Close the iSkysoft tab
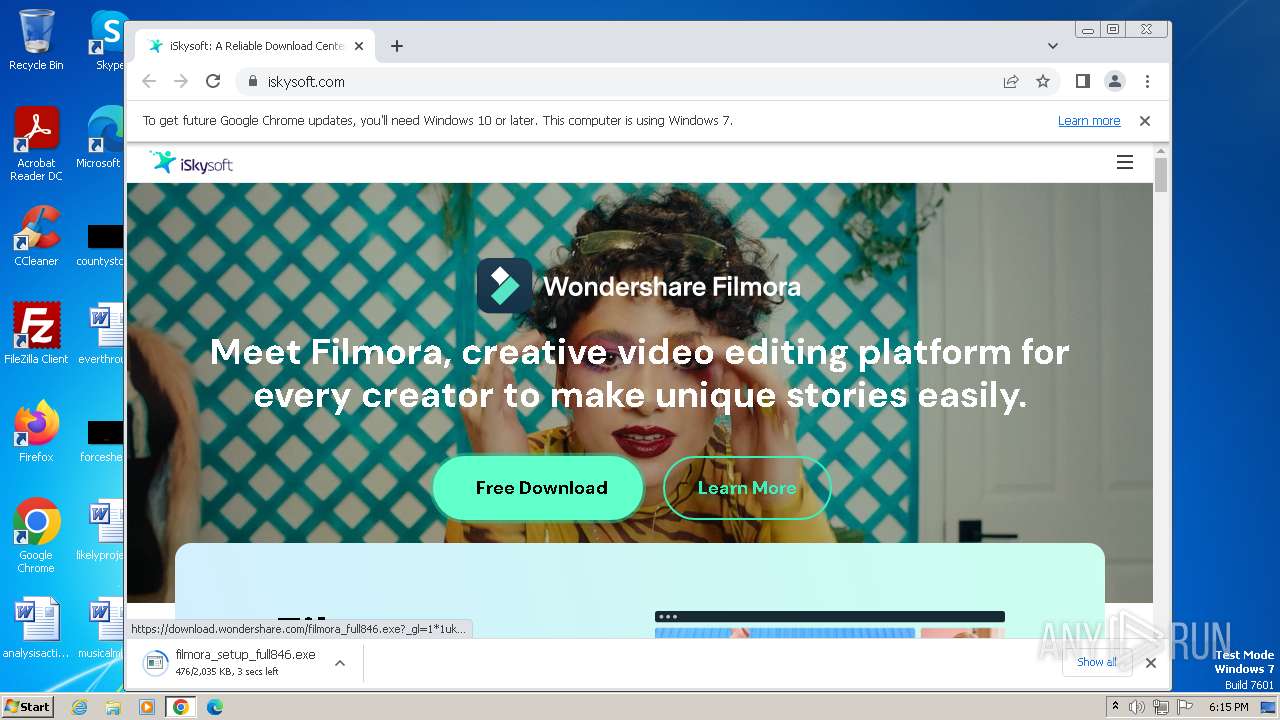1280x720 pixels. pos(359,46)
